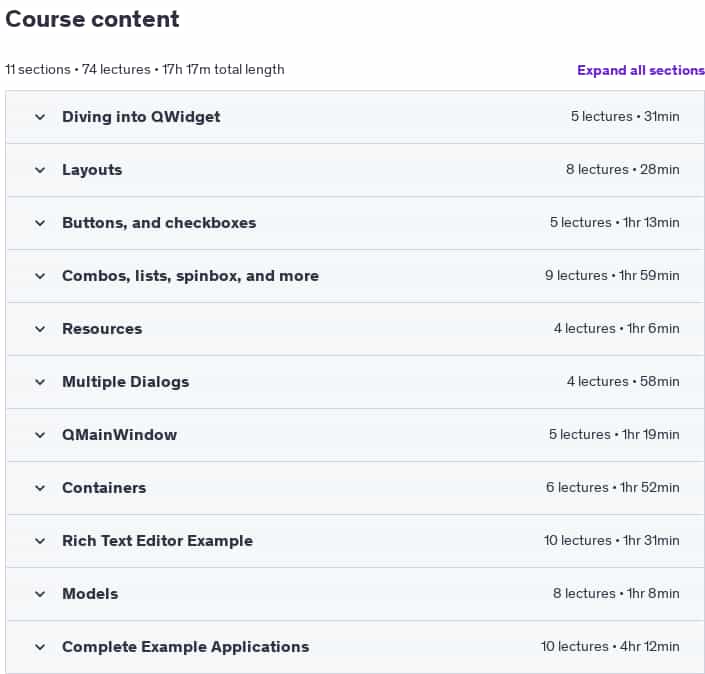Image resolution: width=705 pixels, height=674 pixels.
Task: Expand the Layouts section chevron
Action: click(x=40, y=170)
